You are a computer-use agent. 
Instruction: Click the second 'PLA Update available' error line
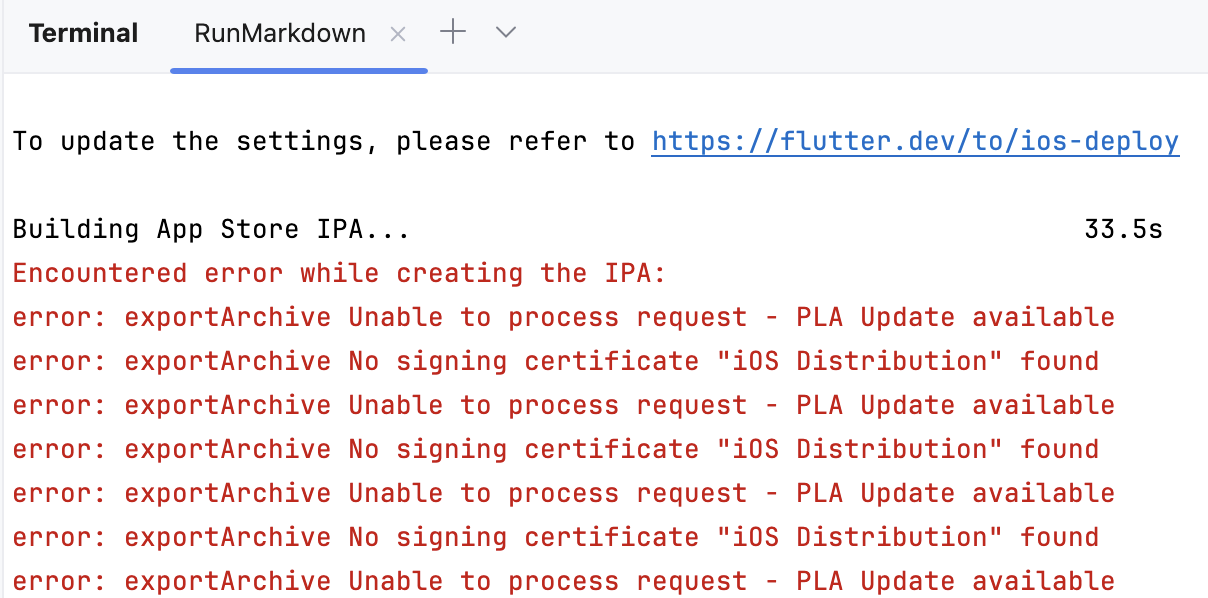563,405
